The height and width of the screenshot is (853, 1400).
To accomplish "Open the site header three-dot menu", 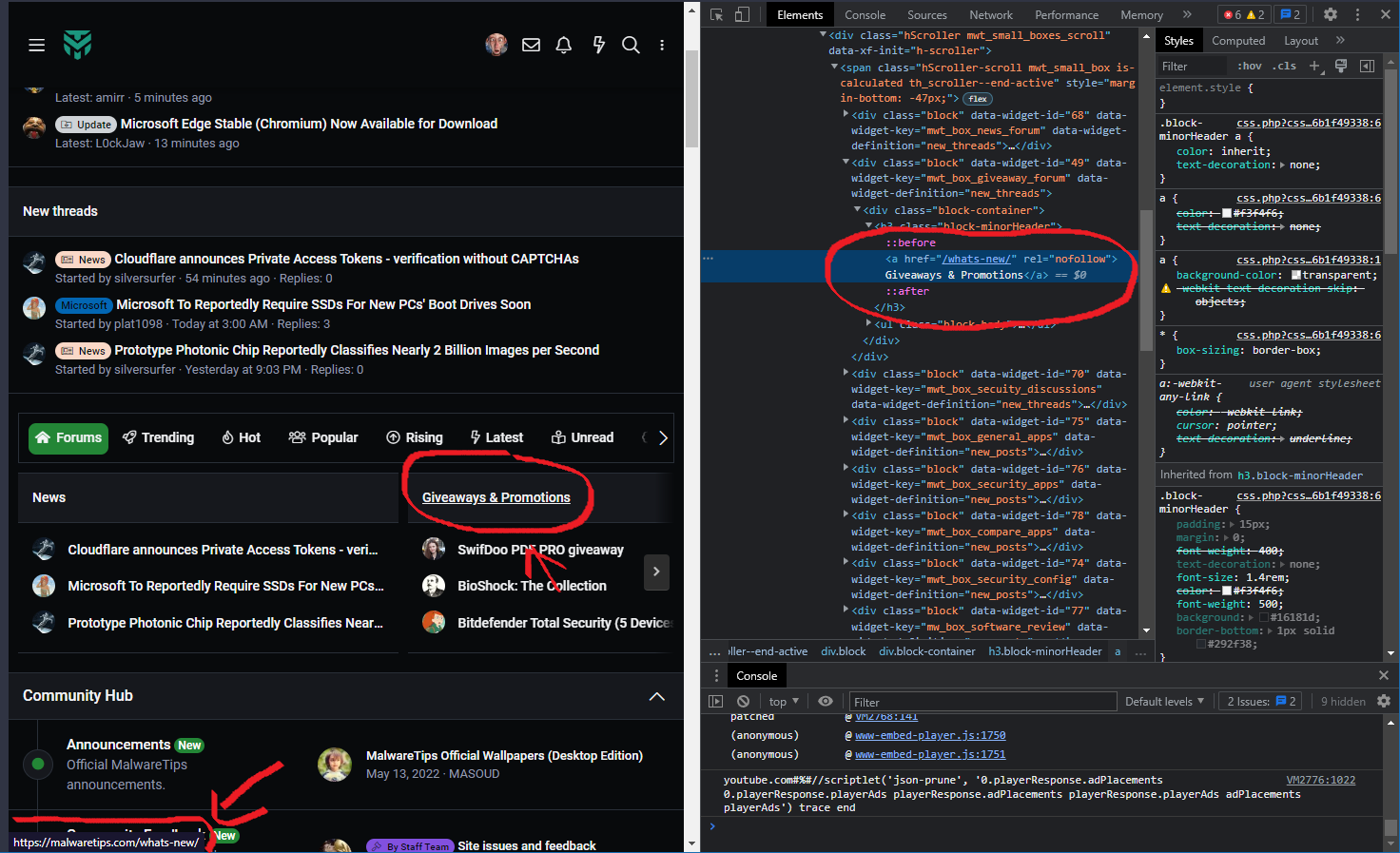I will point(662,45).
